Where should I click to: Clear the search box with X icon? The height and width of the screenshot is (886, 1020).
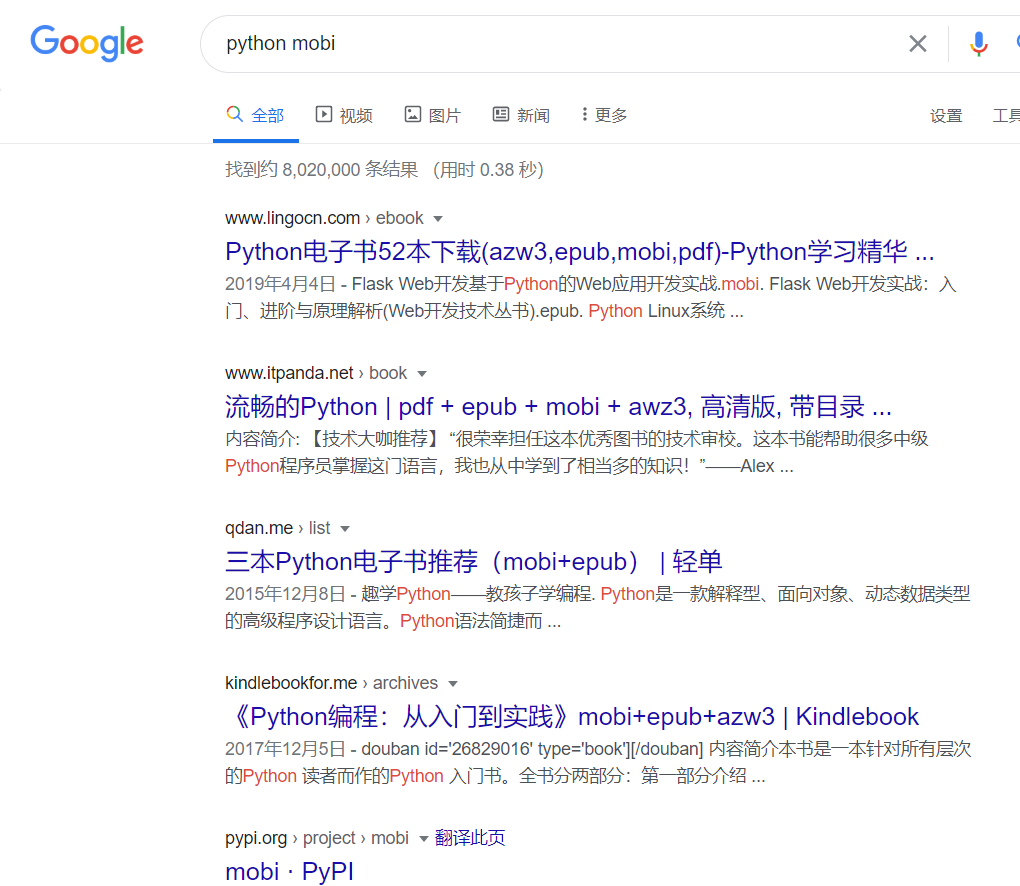[918, 44]
